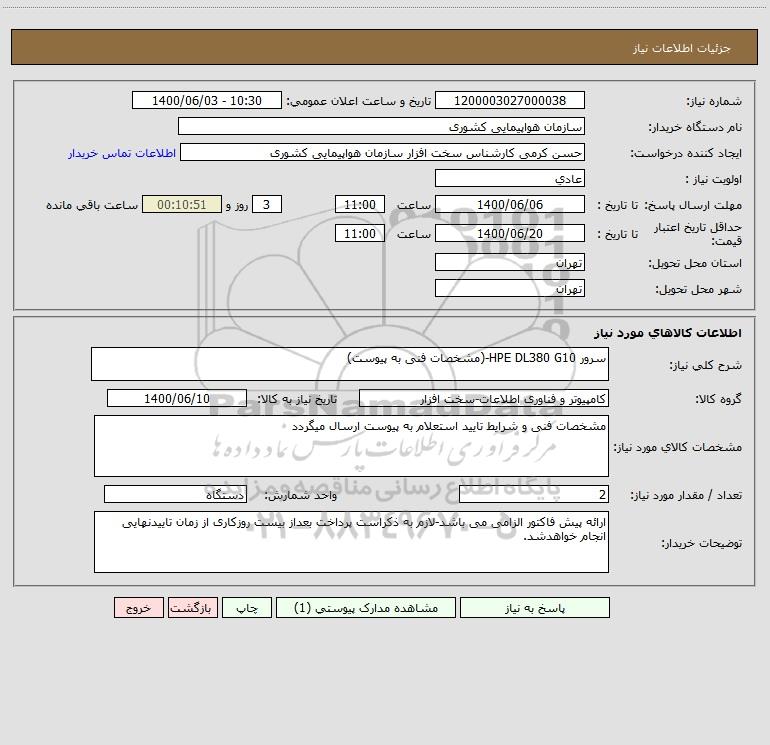The width and height of the screenshot is (770, 745).
Task: Click the 'ساعت باقی مانده' text
Action: [92, 205]
